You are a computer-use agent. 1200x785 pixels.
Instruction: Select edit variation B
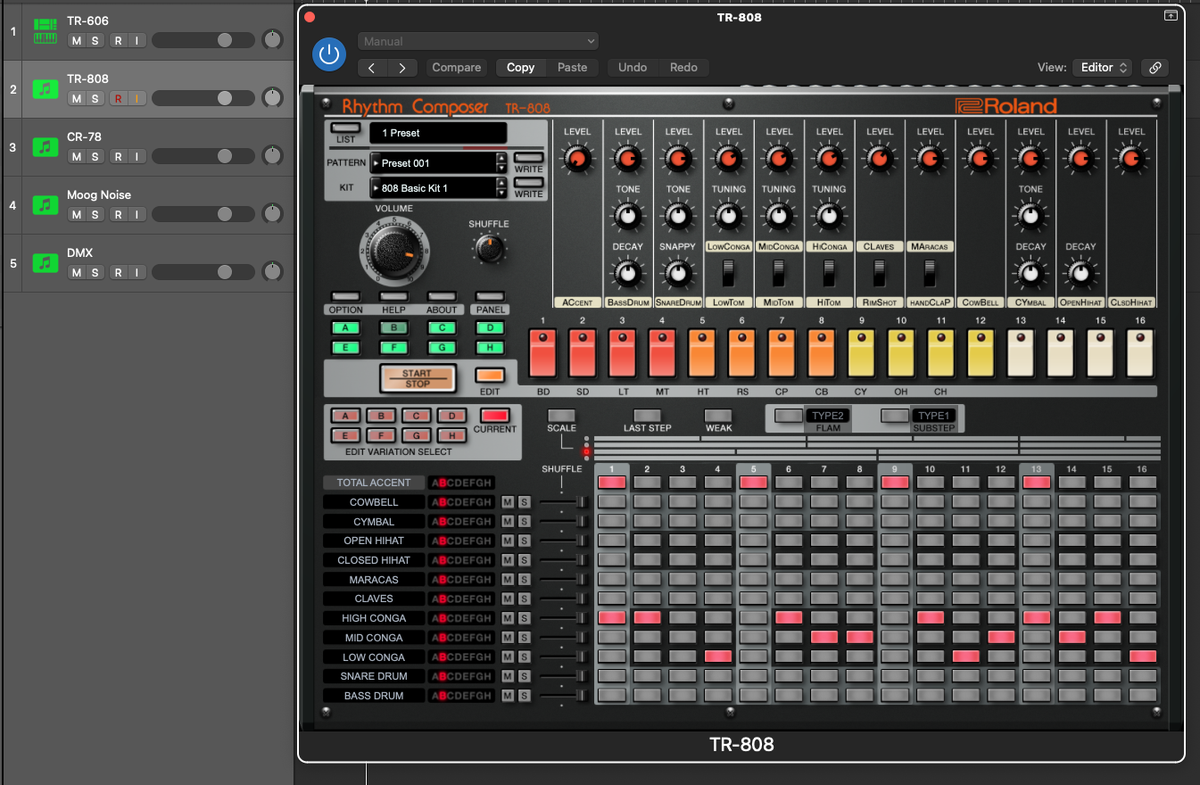click(380, 414)
